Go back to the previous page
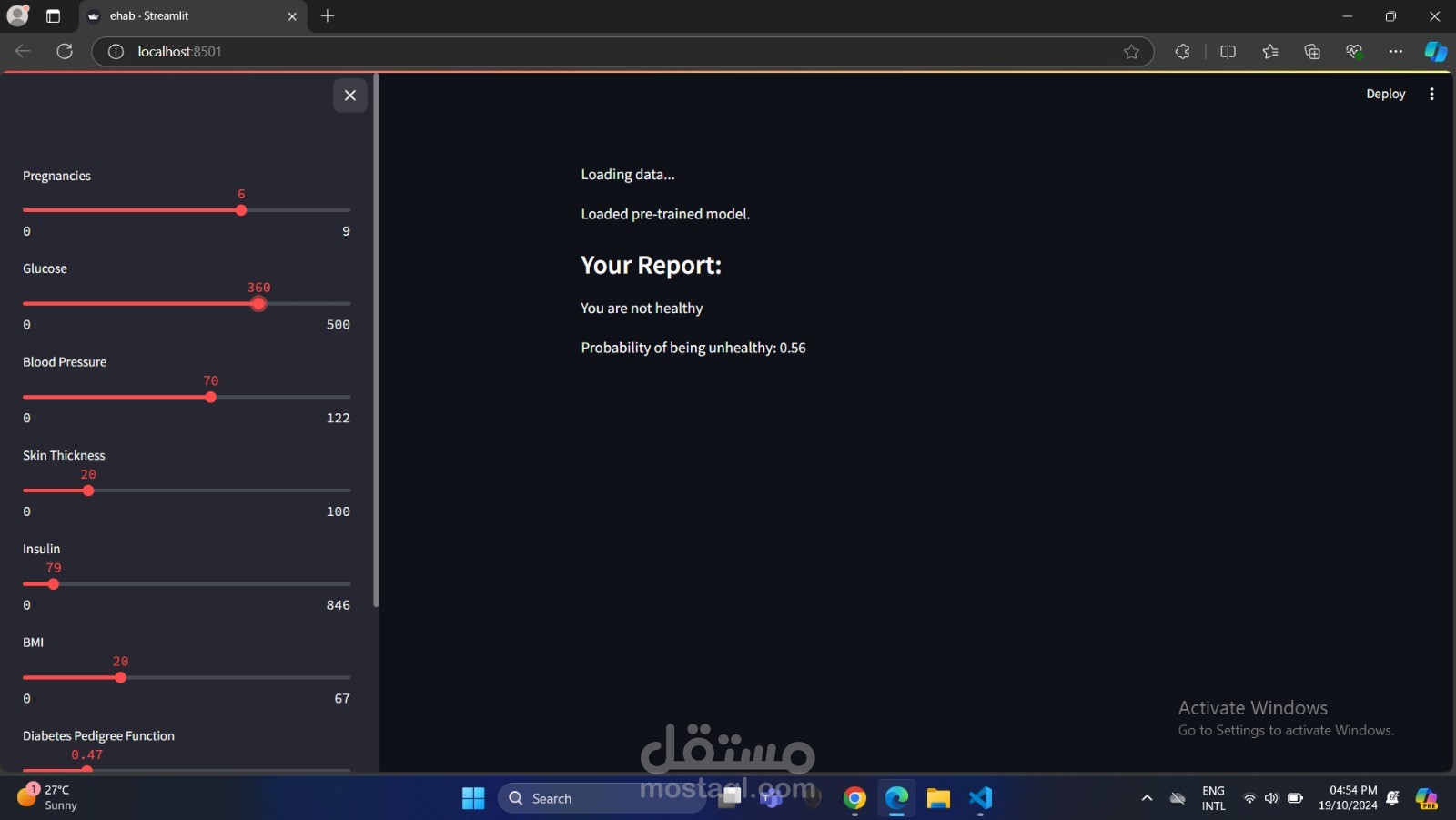The image size is (1456, 820). pos(23,51)
